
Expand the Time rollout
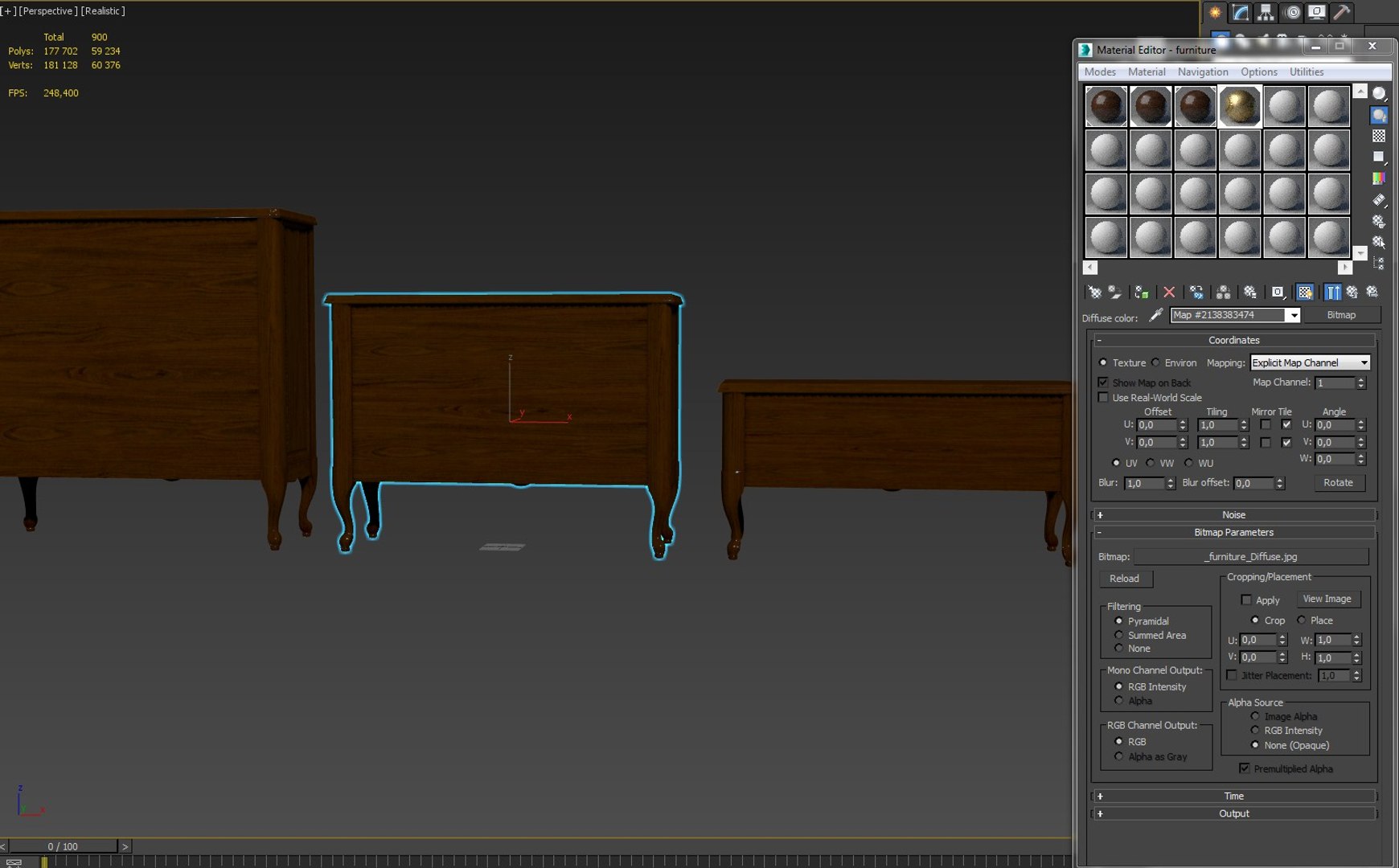click(1233, 796)
